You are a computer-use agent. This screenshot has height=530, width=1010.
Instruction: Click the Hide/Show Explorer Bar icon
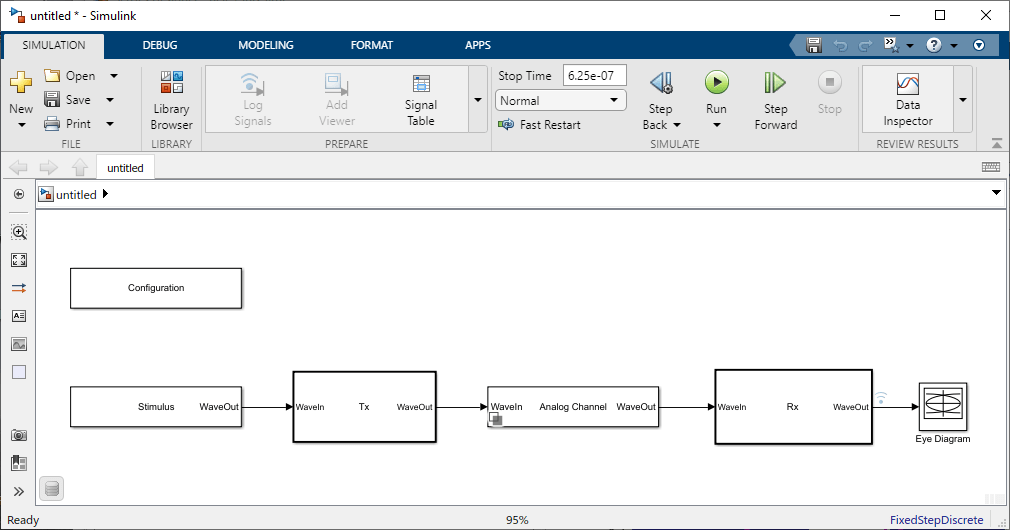click(19, 194)
